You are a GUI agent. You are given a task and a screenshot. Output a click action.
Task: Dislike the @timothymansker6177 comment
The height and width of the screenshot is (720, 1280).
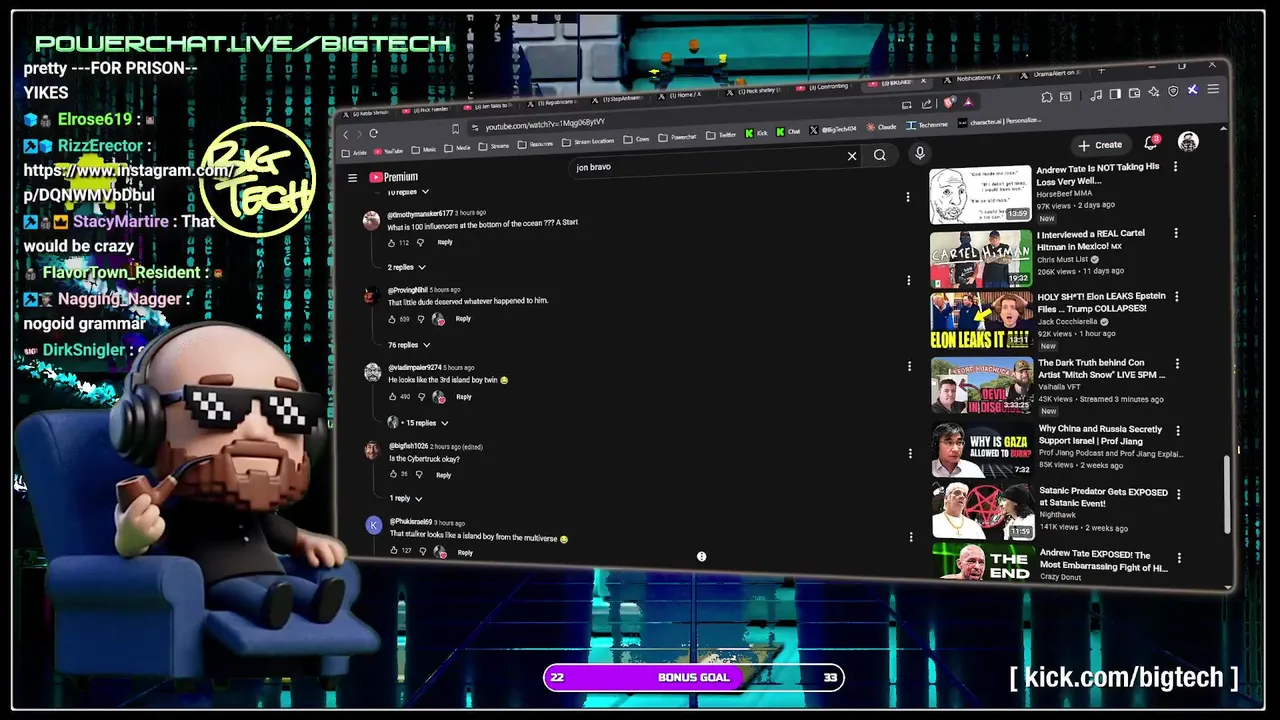pyautogui.click(x=420, y=242)
